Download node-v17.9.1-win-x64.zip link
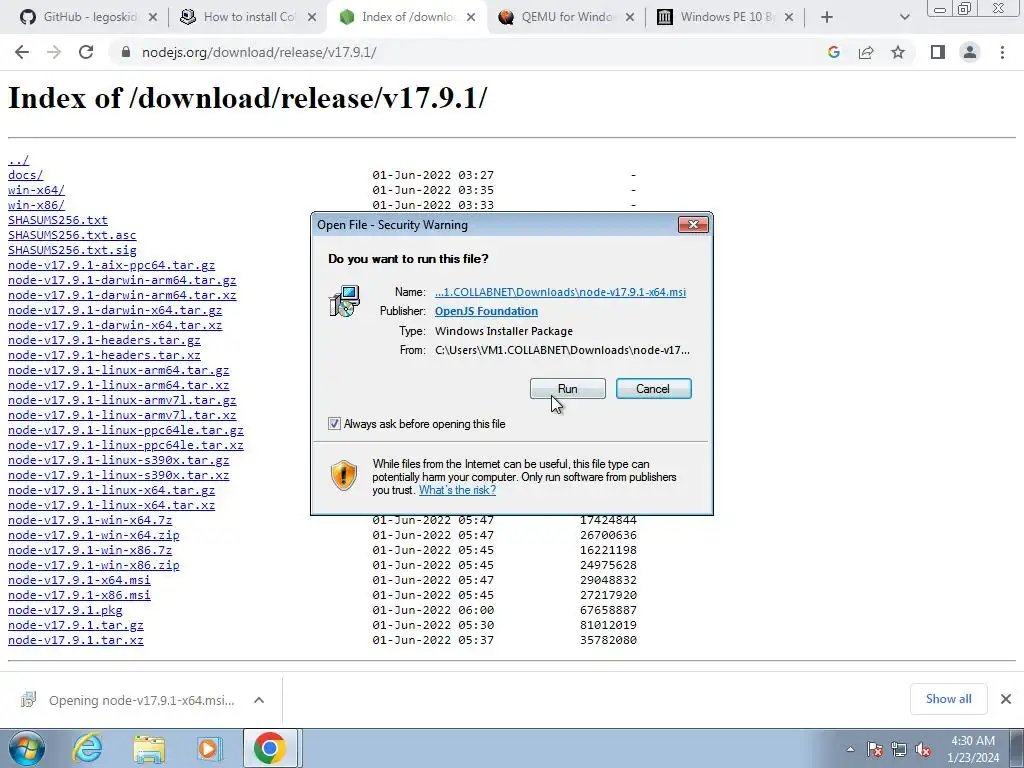This screenshot has width=1024, height=768. [93, 535]
